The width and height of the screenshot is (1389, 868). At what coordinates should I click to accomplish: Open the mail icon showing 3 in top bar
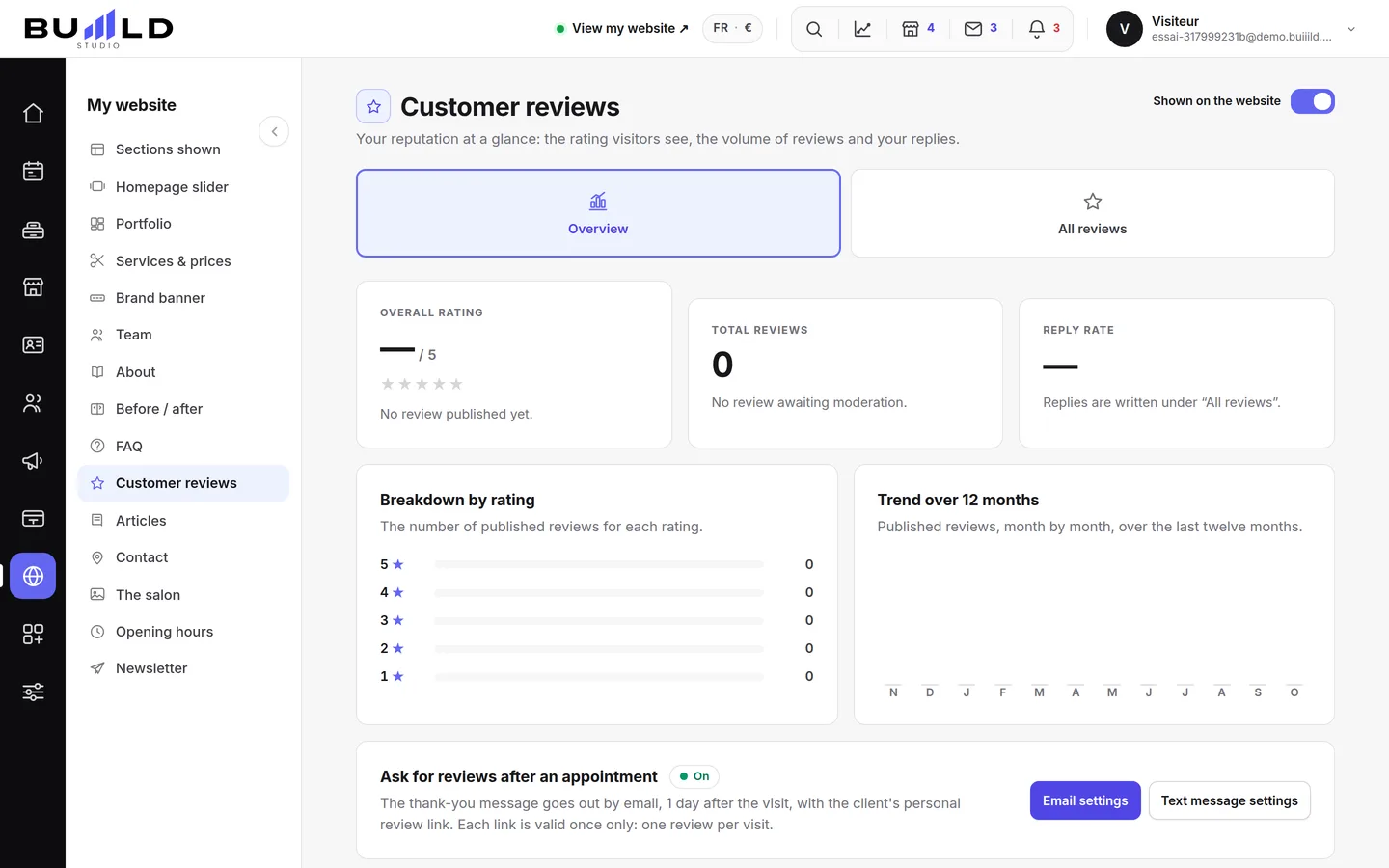[x=981, y=29]
